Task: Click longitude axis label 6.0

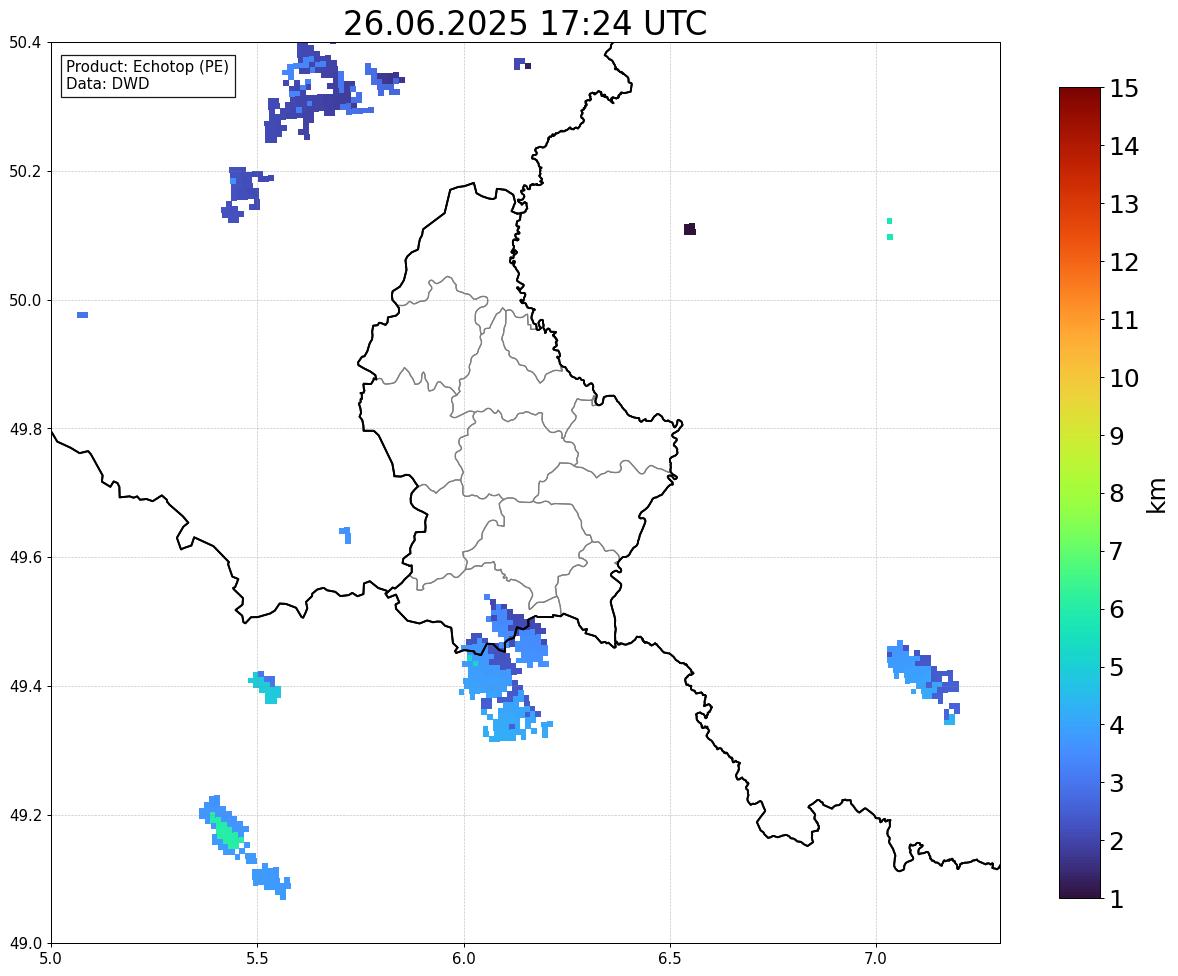Action: tap(464, 959)
